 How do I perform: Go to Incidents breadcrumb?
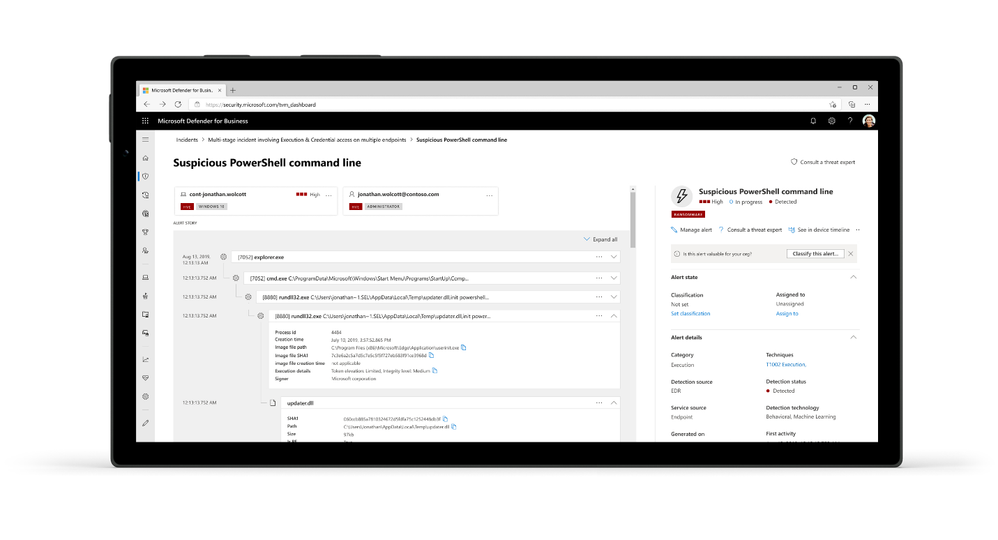[187, 140]
